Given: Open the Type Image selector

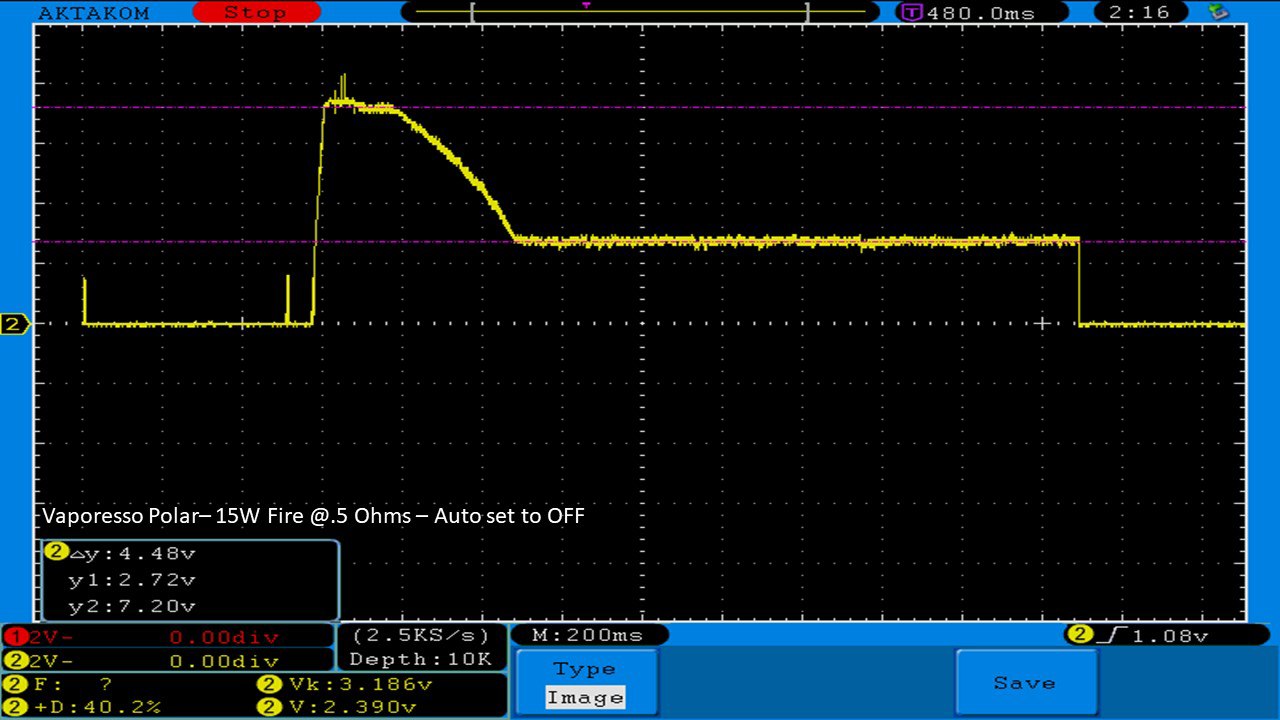Looking at the screenshot, I should [586, 684].
